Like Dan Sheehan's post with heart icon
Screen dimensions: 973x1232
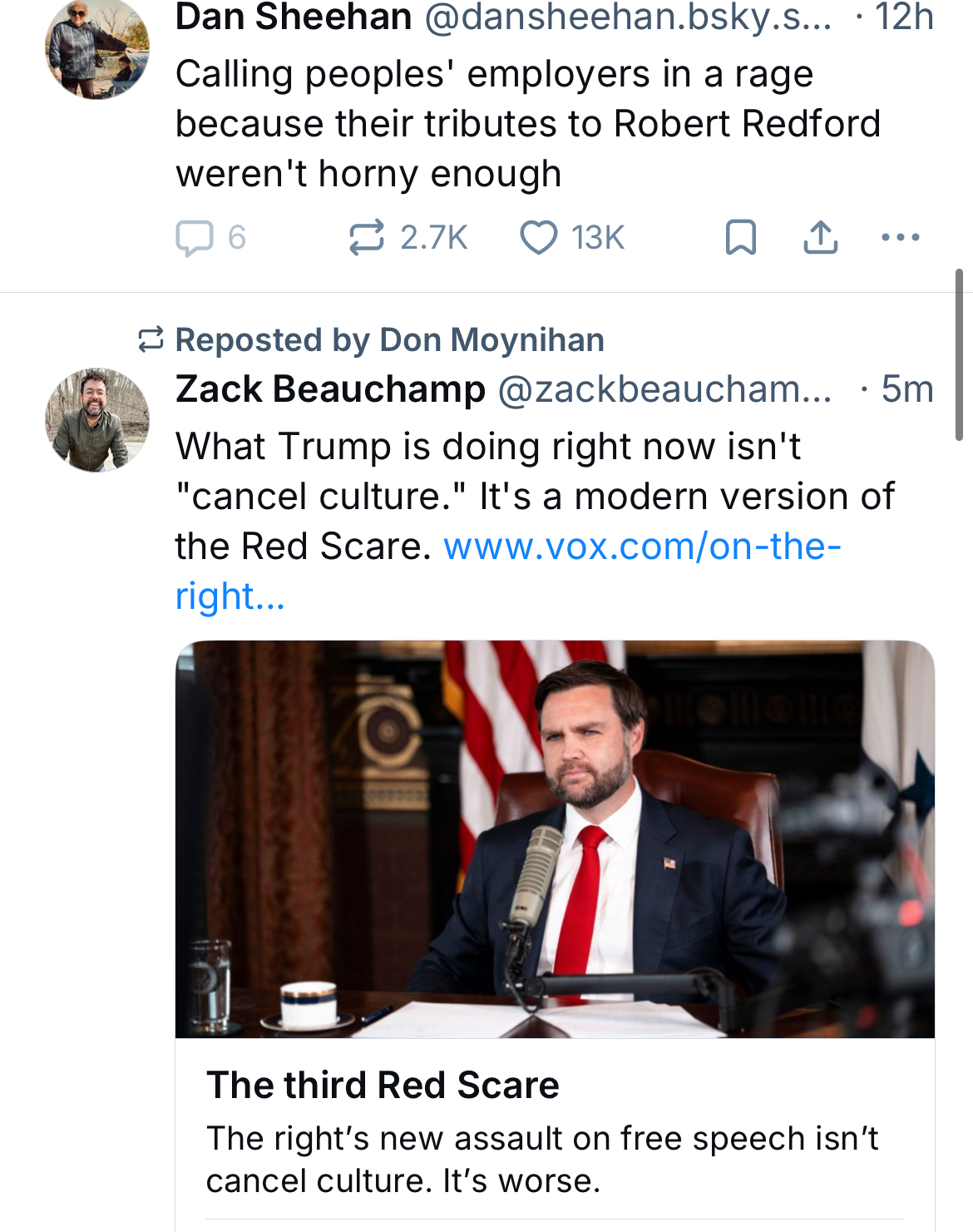coord(539,238)
